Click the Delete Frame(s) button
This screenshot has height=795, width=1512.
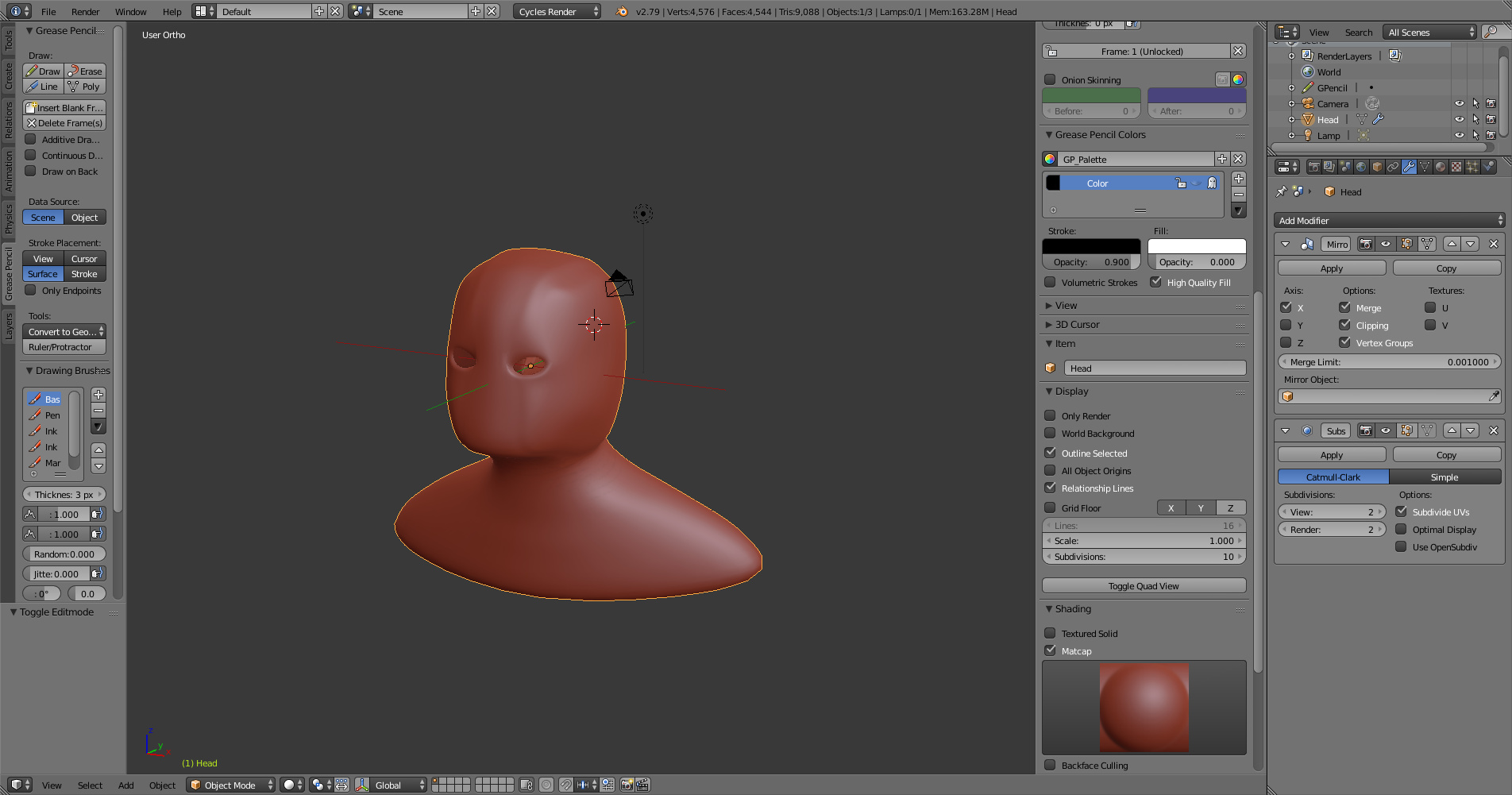coord(64,122)
